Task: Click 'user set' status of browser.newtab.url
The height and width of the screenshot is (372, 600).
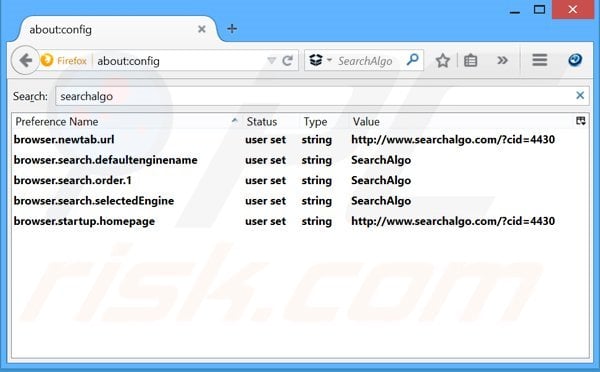Action: (266, 140)
